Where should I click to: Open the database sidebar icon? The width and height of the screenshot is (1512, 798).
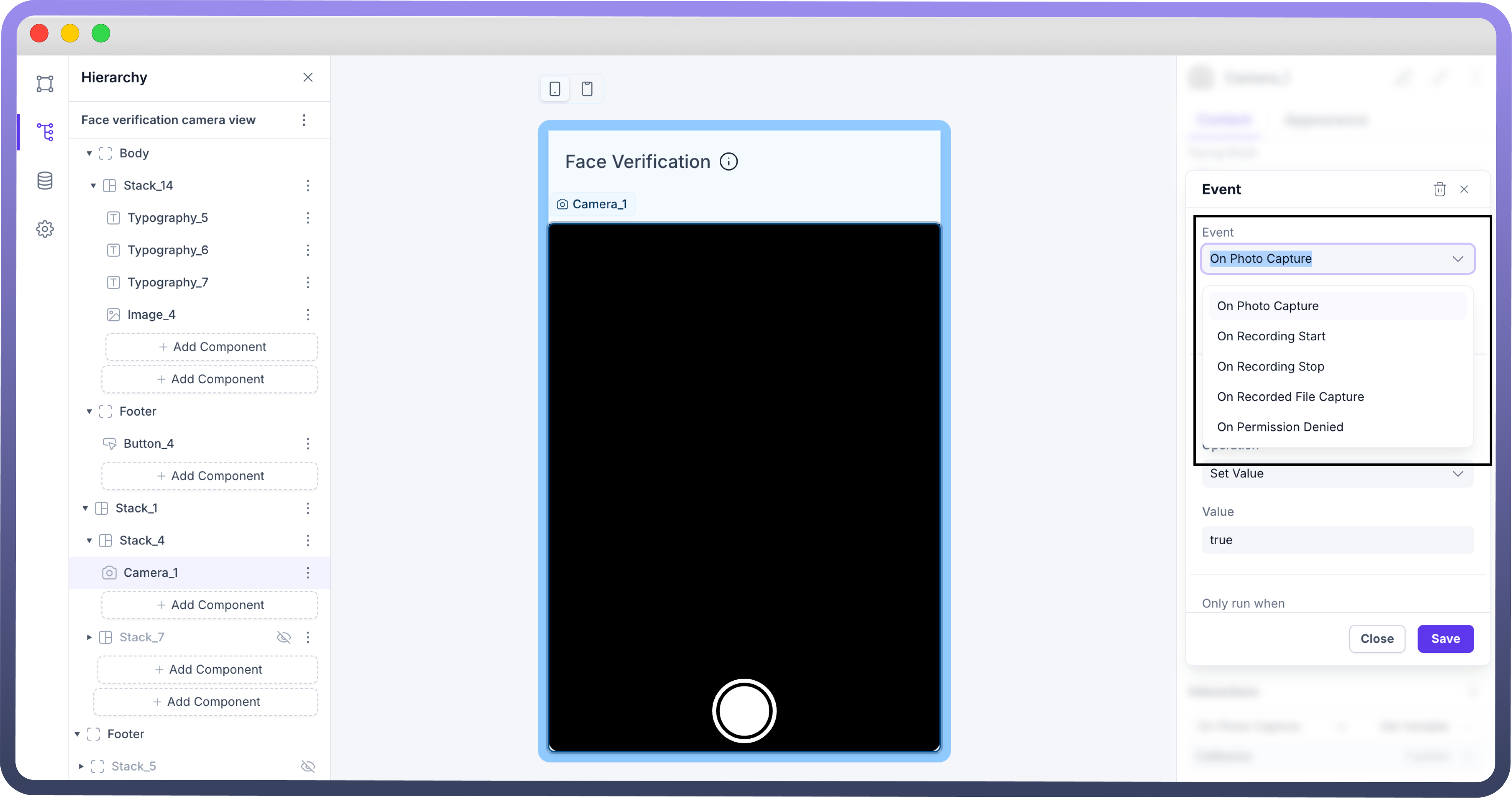click(x=45, y=180)
